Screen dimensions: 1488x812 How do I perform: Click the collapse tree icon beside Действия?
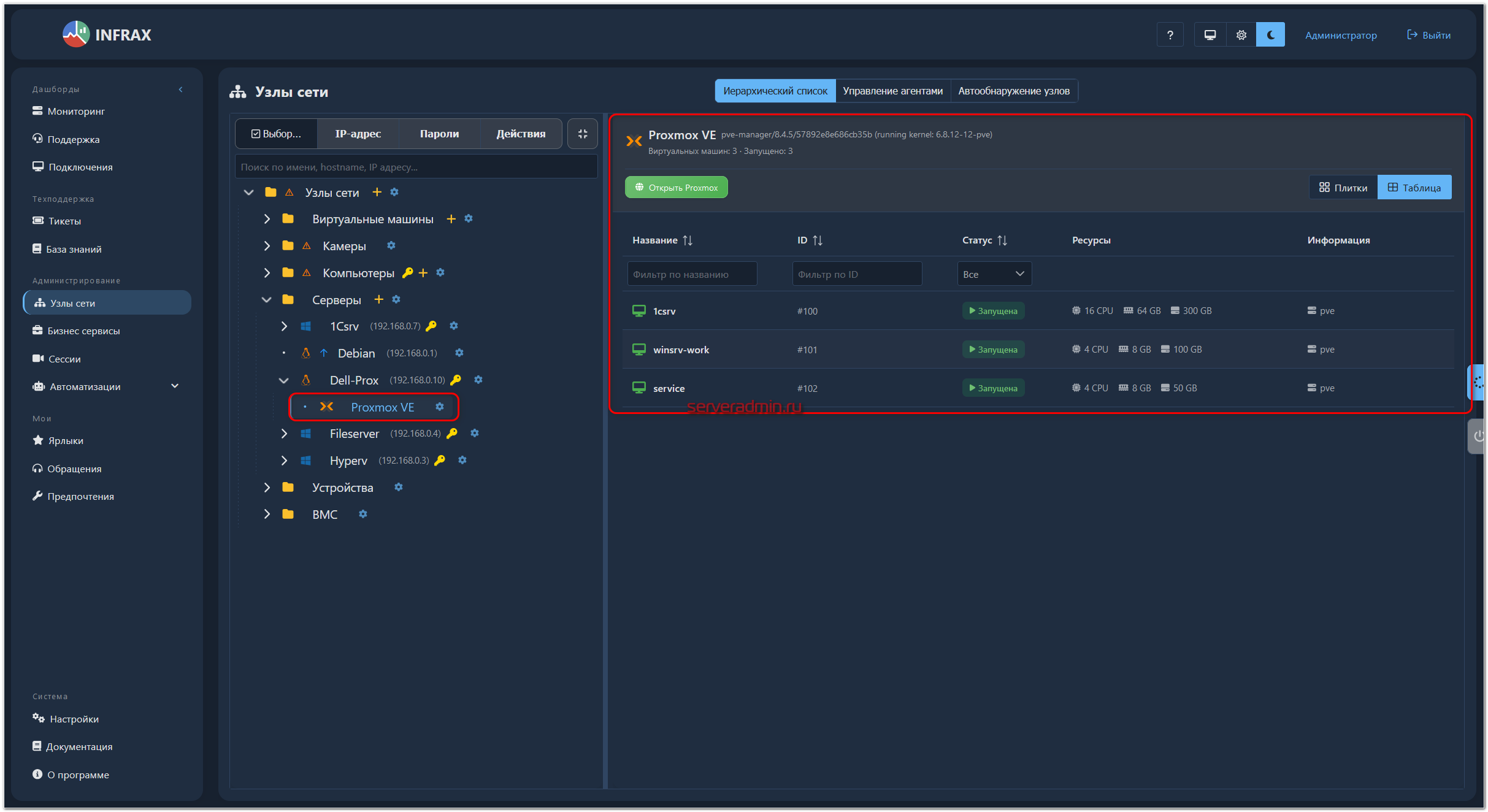point(583,134)
